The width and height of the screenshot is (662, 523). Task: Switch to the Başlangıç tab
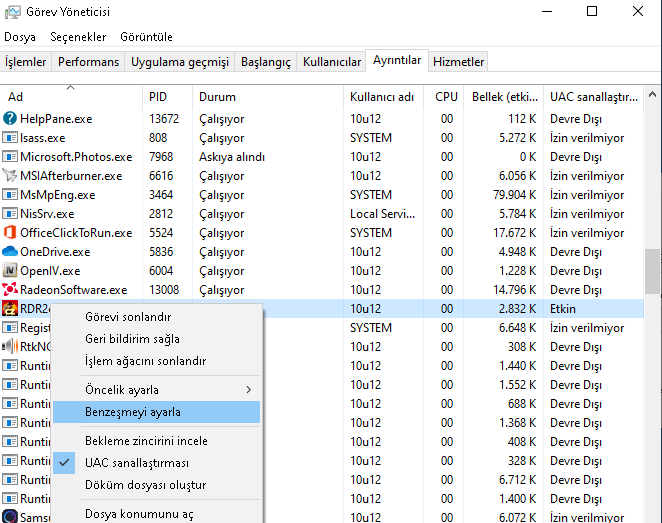click(266, 62)
